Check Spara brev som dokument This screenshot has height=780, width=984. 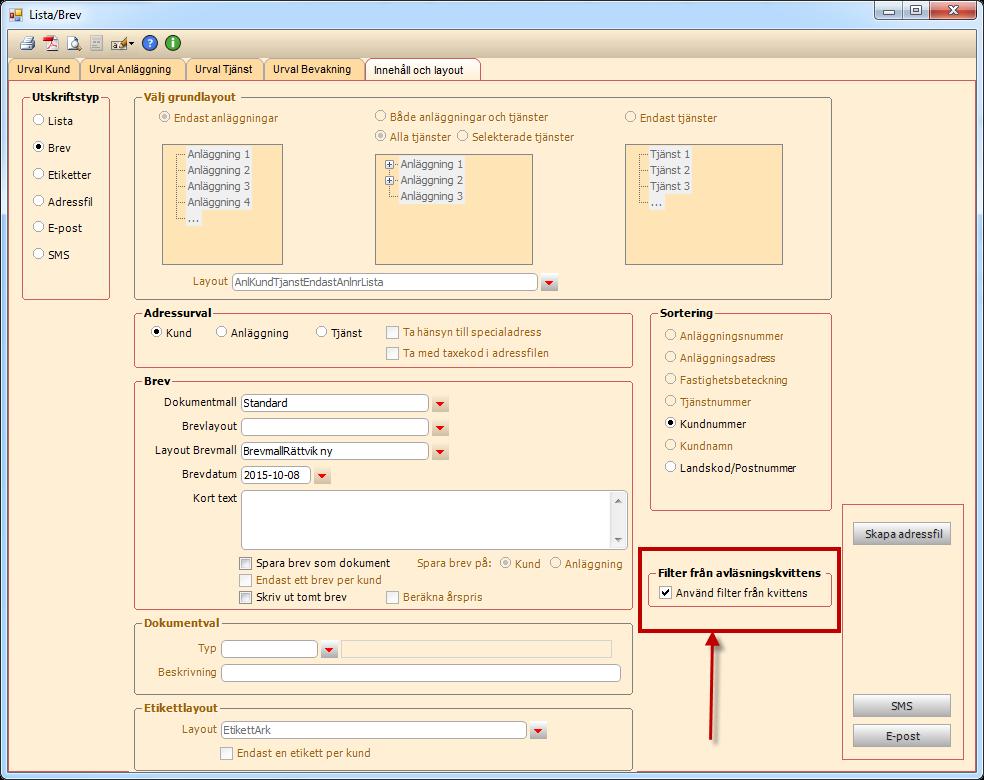(x=246, y=563)
